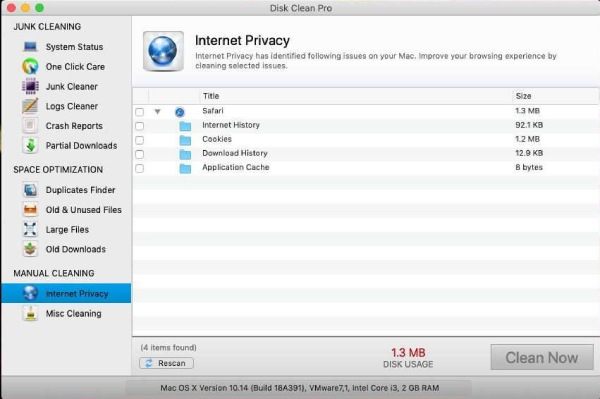Click the System Status laptop icon
This screenshot has height=399, width=600.
click(x=30, y=47)
